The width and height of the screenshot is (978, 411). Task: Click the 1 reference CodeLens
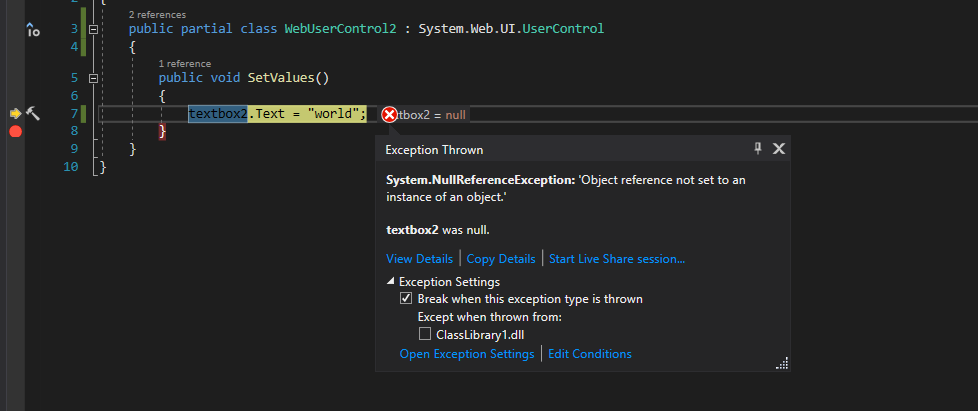[x=185, y=64]
